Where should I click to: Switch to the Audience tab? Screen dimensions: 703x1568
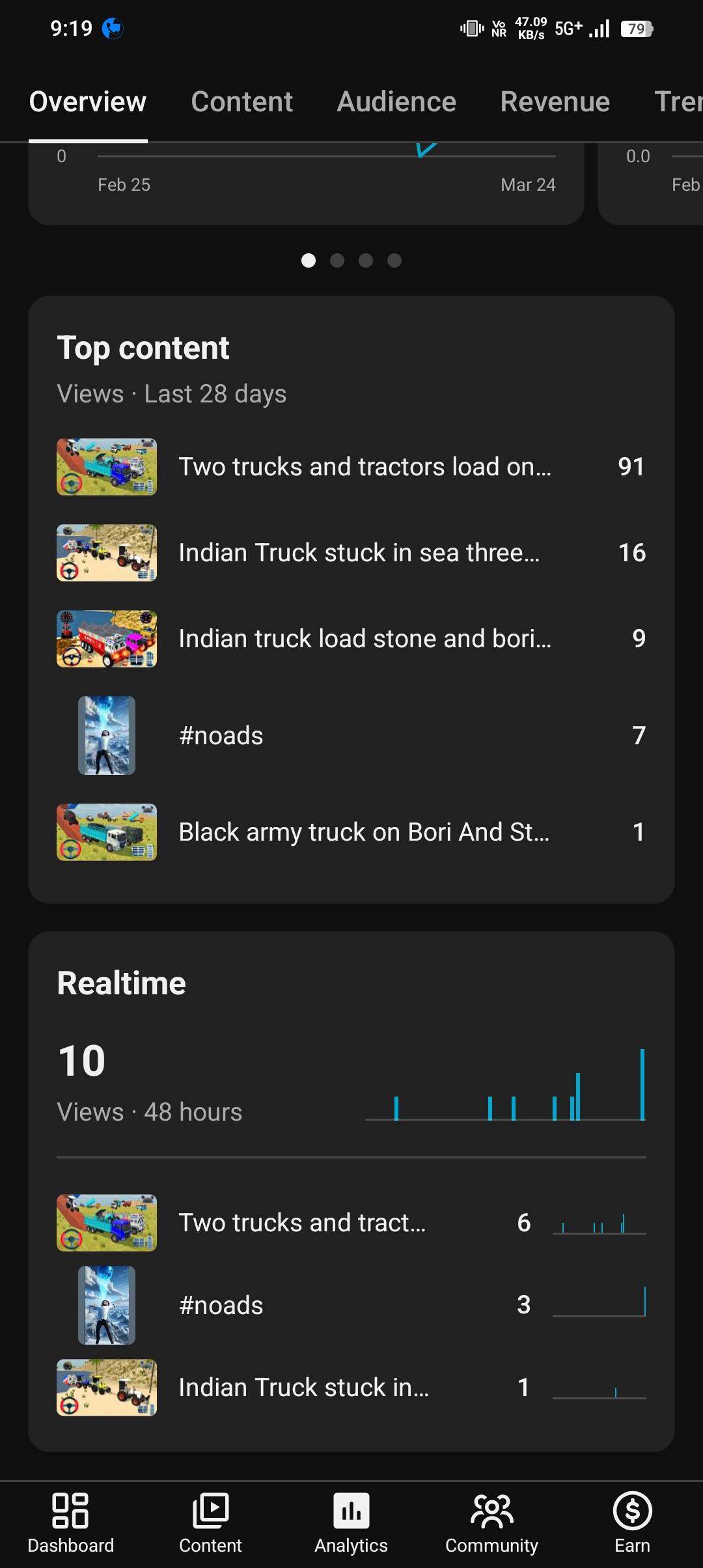tap(396, 102)
